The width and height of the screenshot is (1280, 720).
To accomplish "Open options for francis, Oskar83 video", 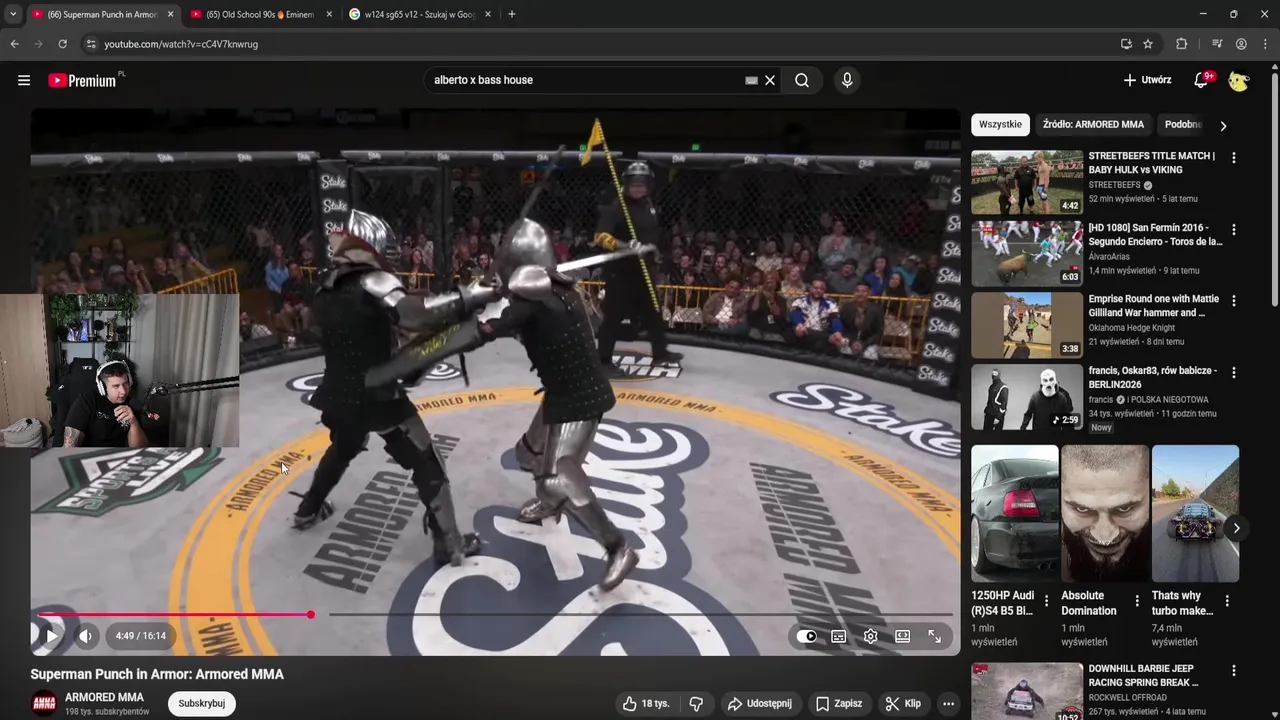I will [1233, 372].
